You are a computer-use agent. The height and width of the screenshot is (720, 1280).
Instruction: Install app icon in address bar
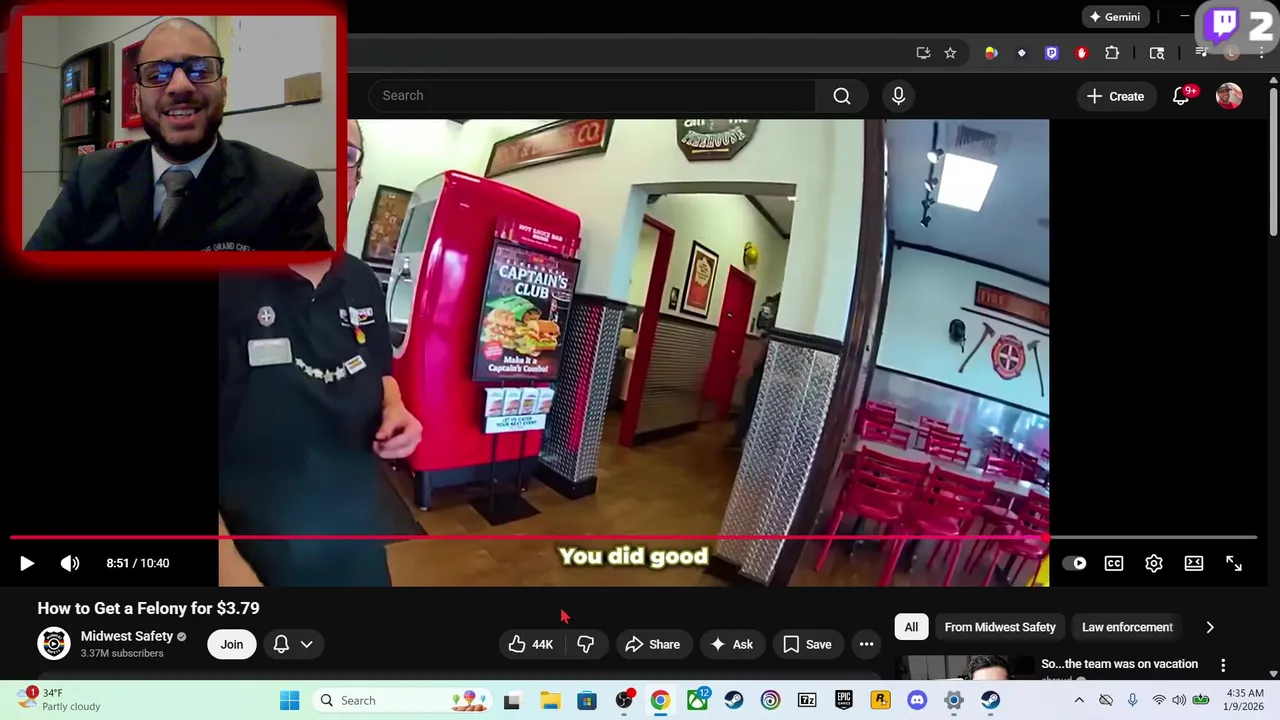pos(923,53)
